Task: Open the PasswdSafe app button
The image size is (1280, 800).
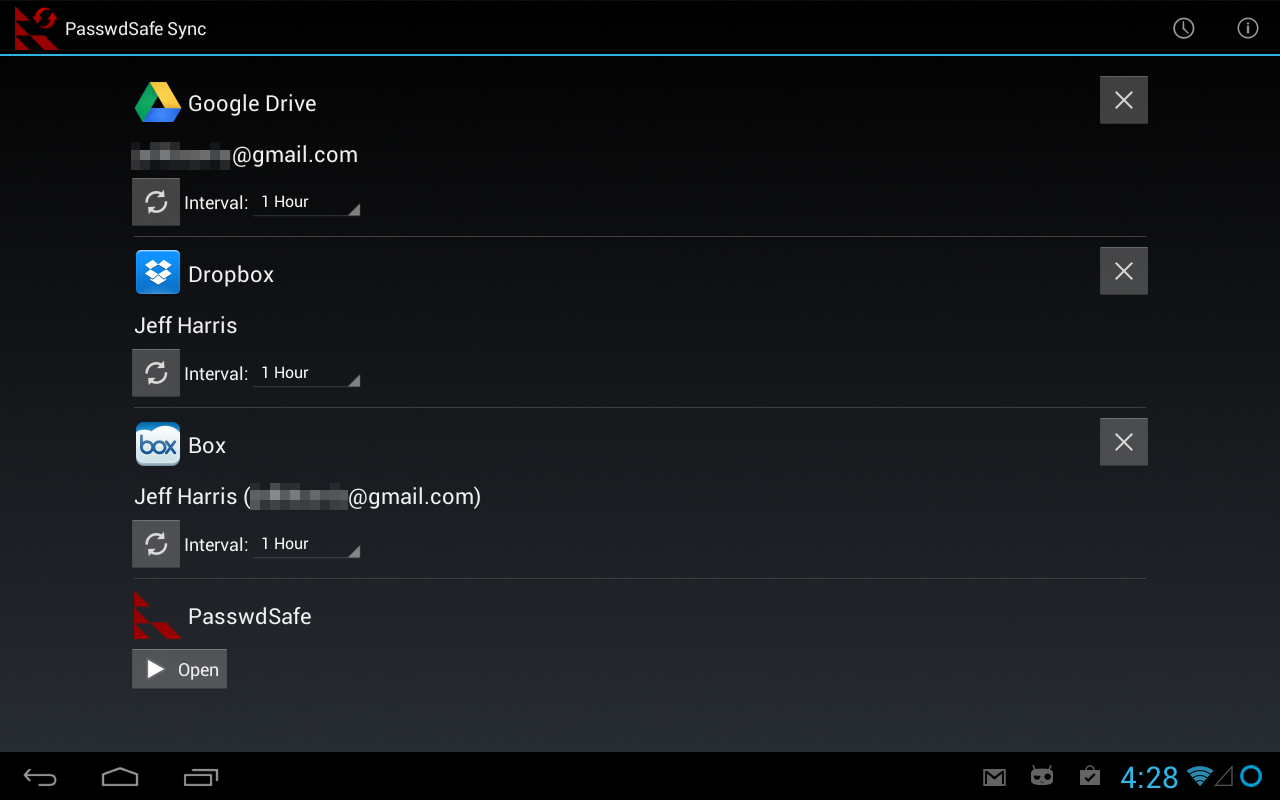Action: coord(180,669)
